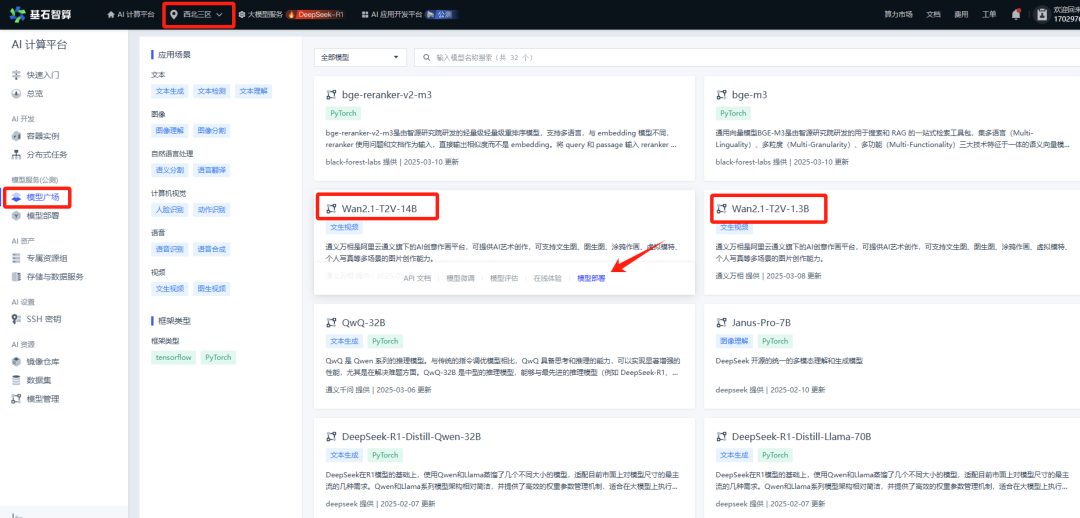The width and height of the screenshot is (1080, 518).
Task: Click API 文档 on Wan2.1-T2V-14B card
Action: coord(417,278)
